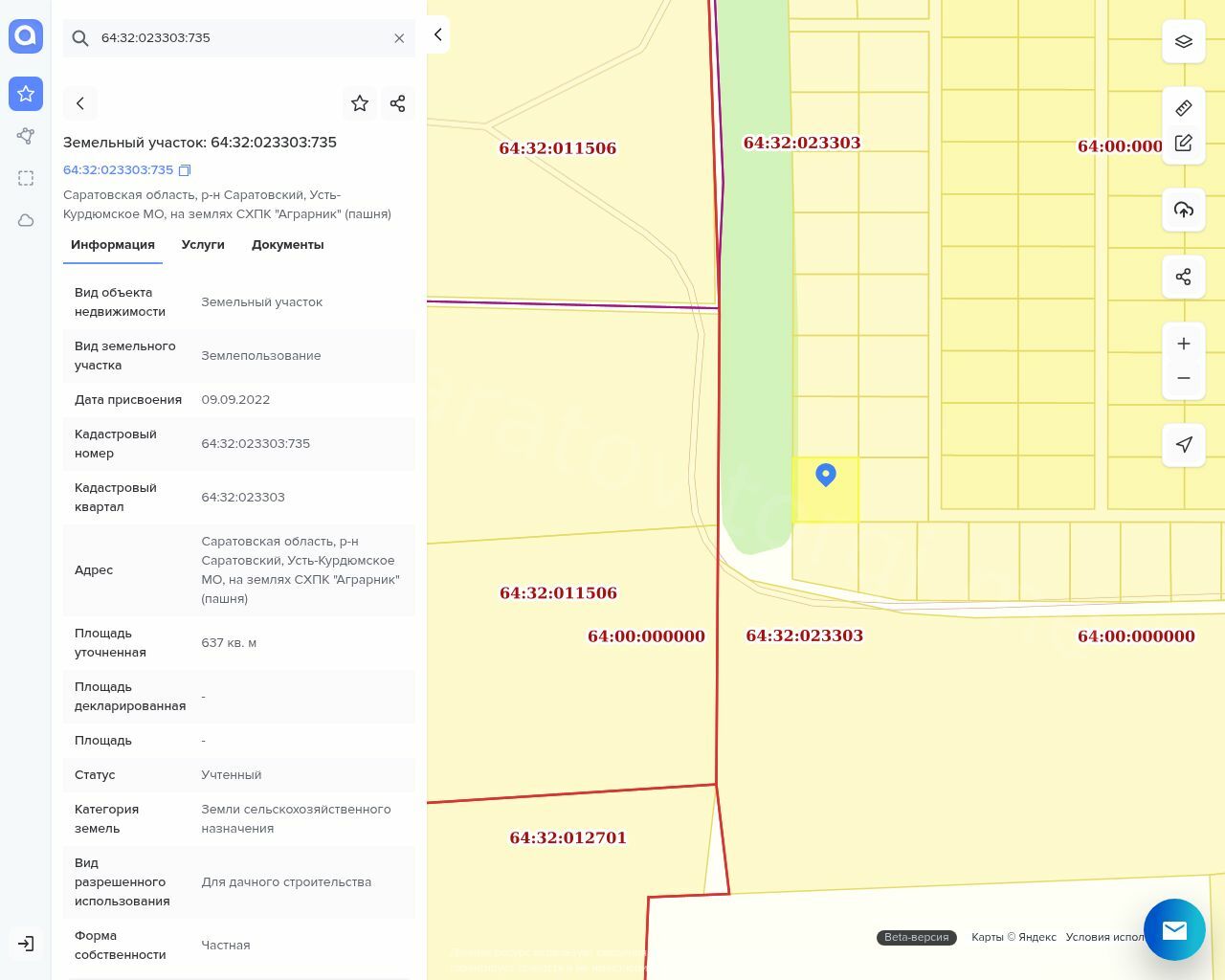The image size is (1225, 980).
Task: Click the blue marker on the parcel
Action: pyautogui.click(x=826, y=474)
